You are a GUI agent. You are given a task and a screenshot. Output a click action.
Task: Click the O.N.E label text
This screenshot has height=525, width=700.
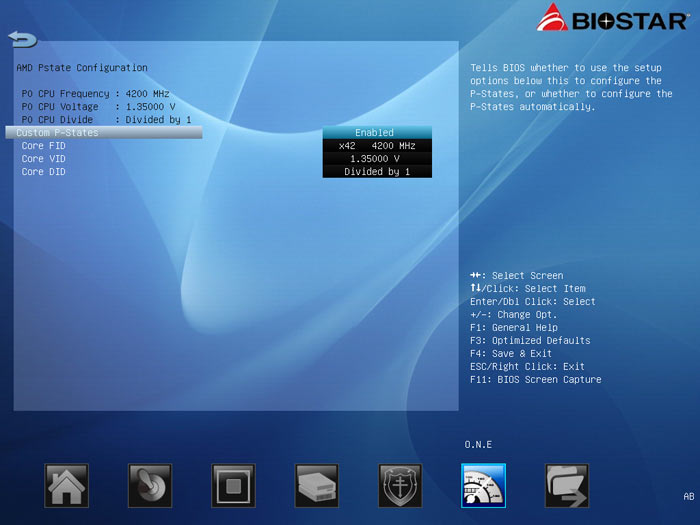pos(478,445)
